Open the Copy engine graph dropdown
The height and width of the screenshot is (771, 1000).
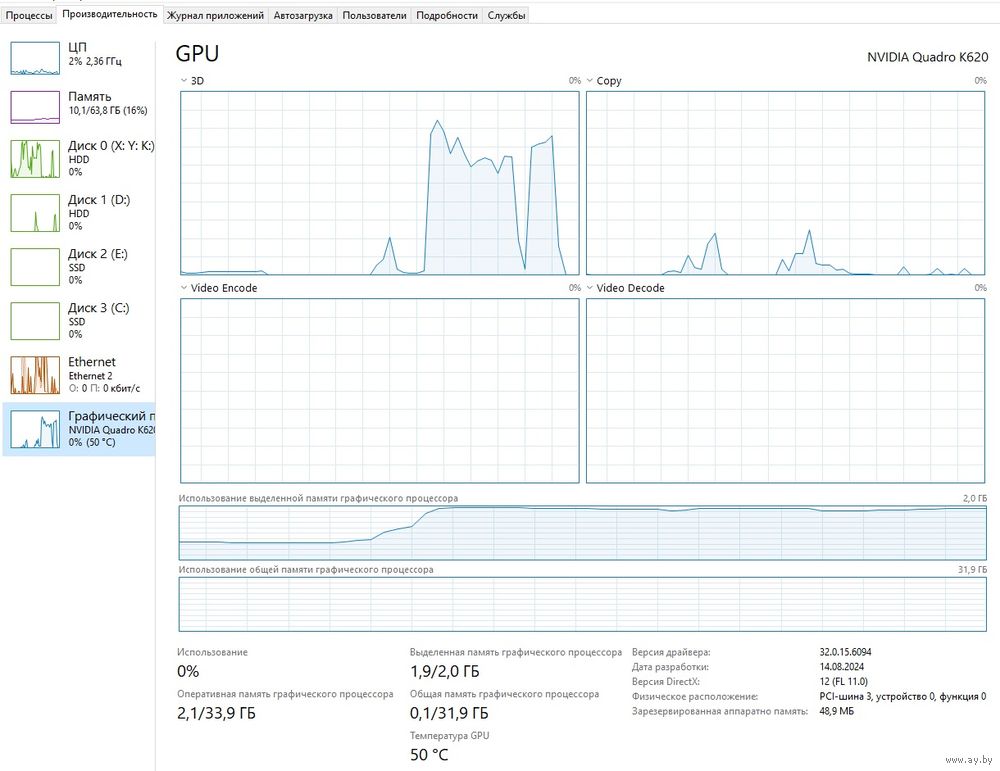590,81
